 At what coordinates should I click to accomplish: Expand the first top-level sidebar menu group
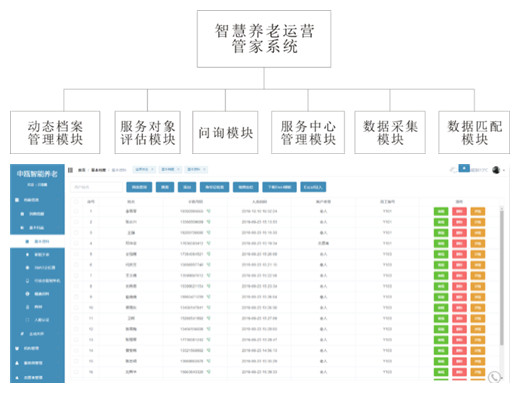(x=37, y=200)
